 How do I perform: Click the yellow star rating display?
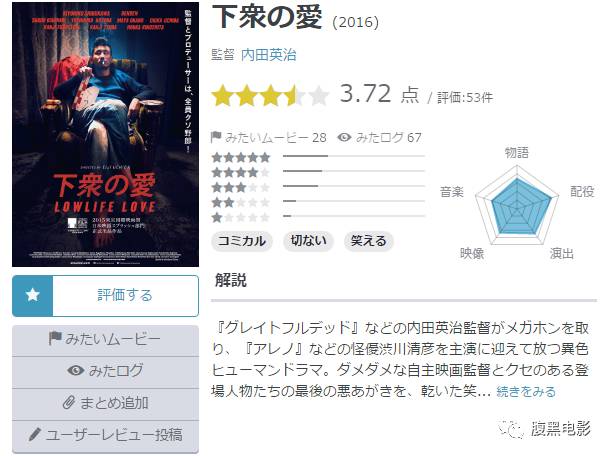(x=271, y=95)
